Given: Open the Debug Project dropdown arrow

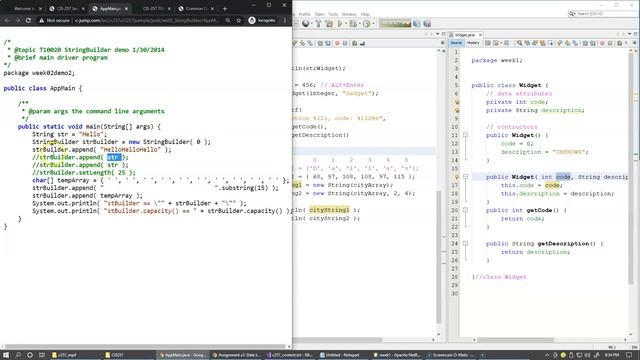Looking at the screenshot, I should coord(359,24).
